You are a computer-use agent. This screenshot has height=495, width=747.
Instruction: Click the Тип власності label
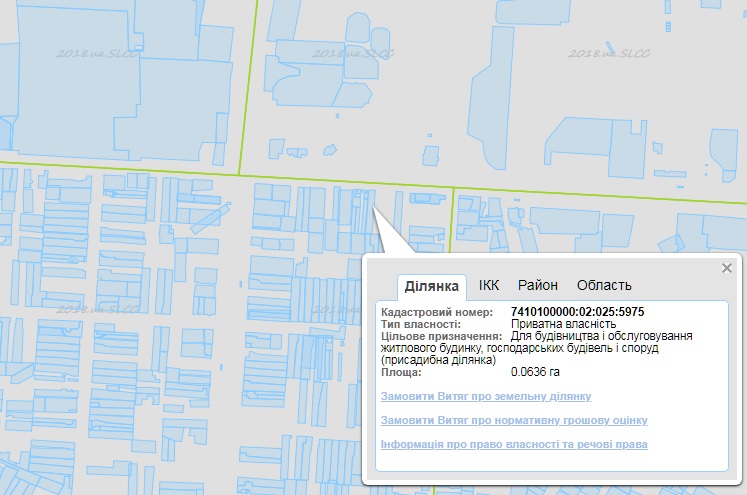421,325
